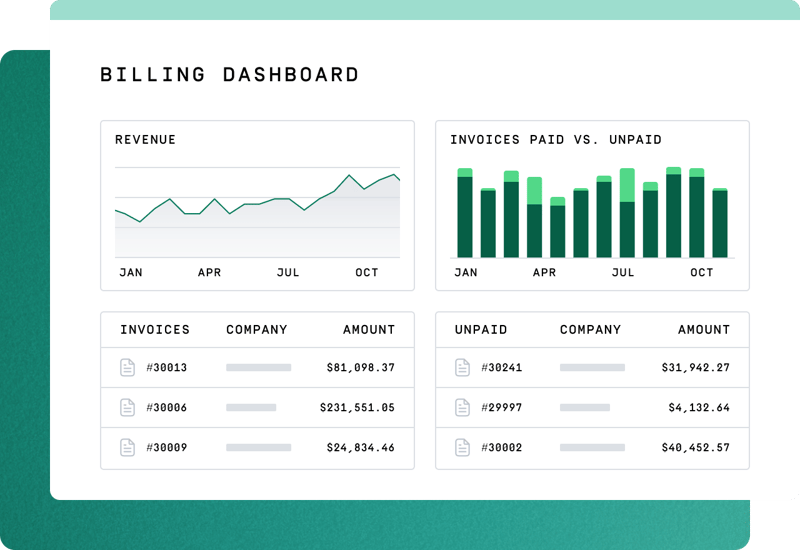Click the company placeholder for invoice #30006
The height and width of the screenshot is (550, 800).
click(x=251, y=407)
